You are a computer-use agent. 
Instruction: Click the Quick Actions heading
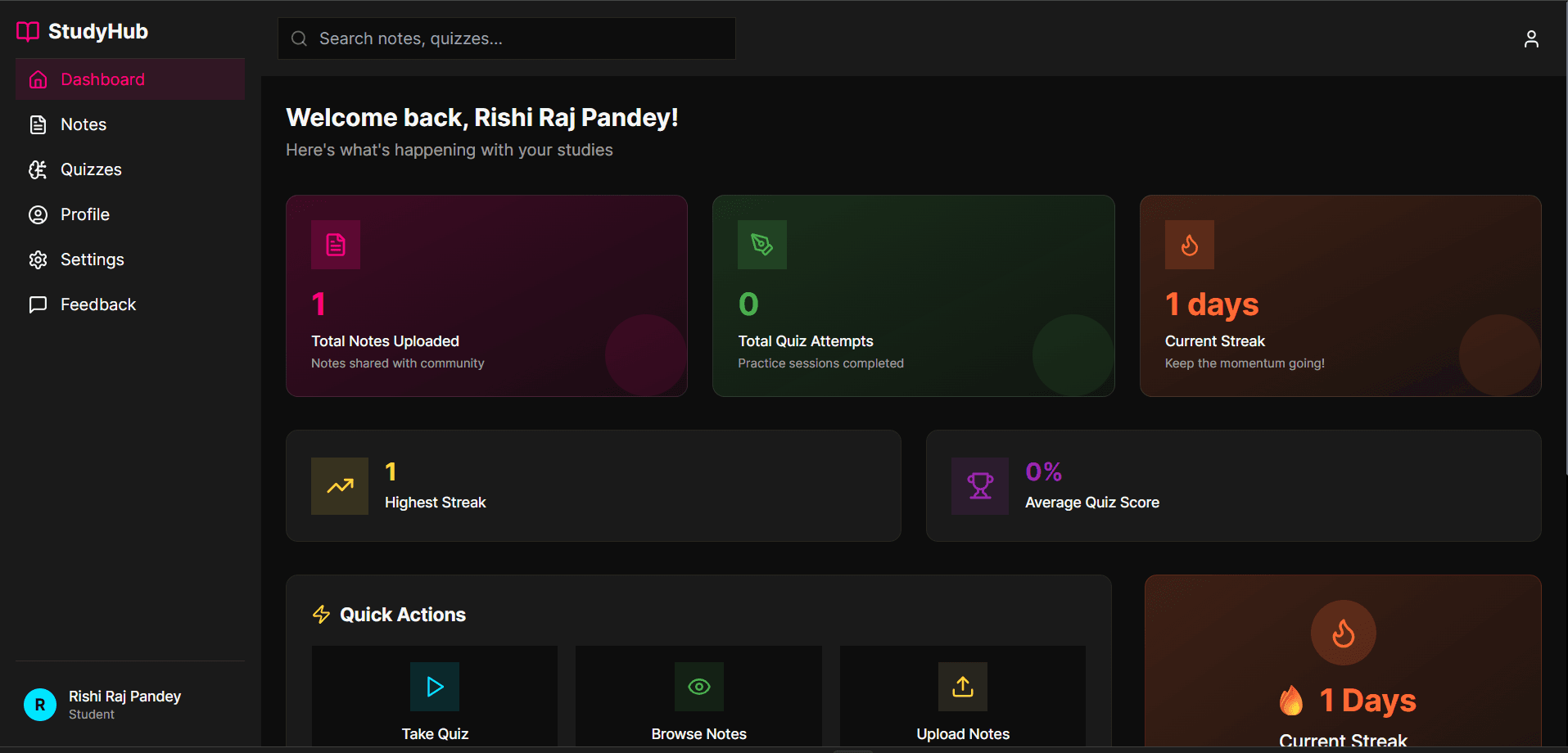click(403, 615)
